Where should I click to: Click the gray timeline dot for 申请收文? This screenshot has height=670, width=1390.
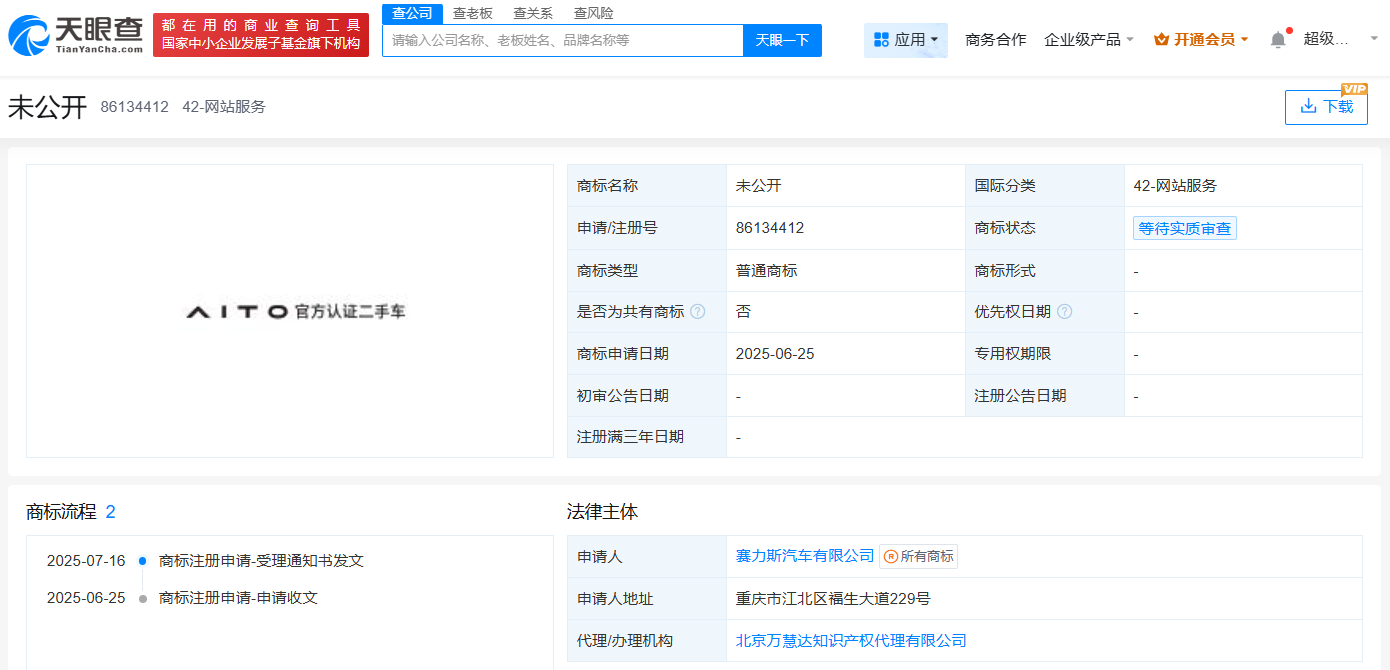143,598
